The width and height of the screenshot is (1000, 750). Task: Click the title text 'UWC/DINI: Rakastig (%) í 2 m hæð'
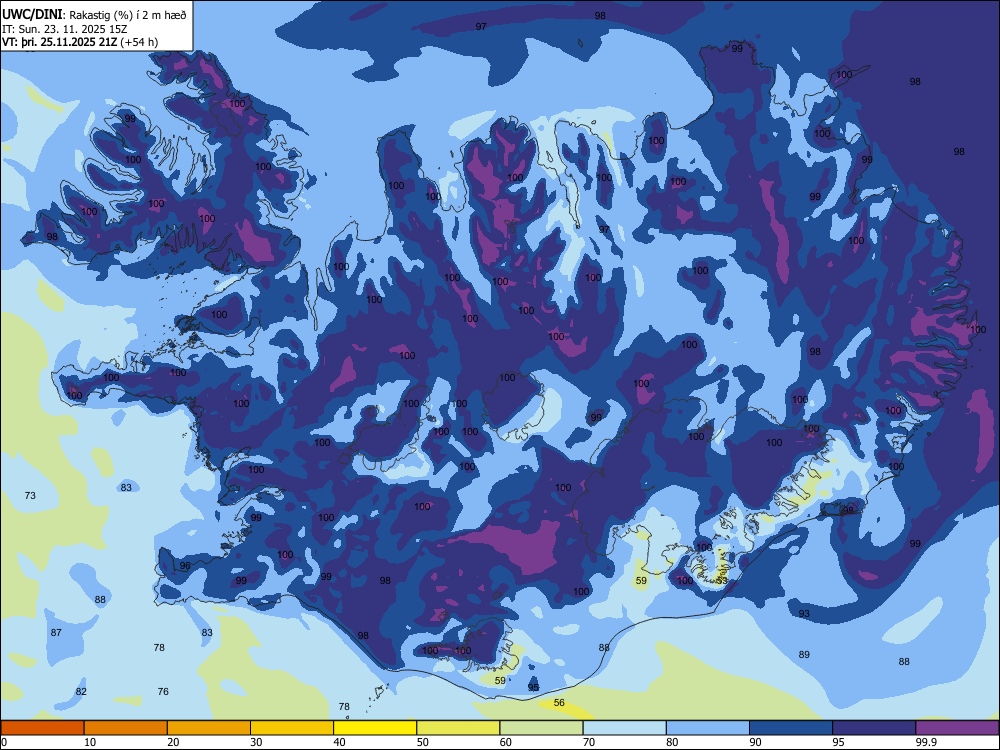[x=94, y=15]
